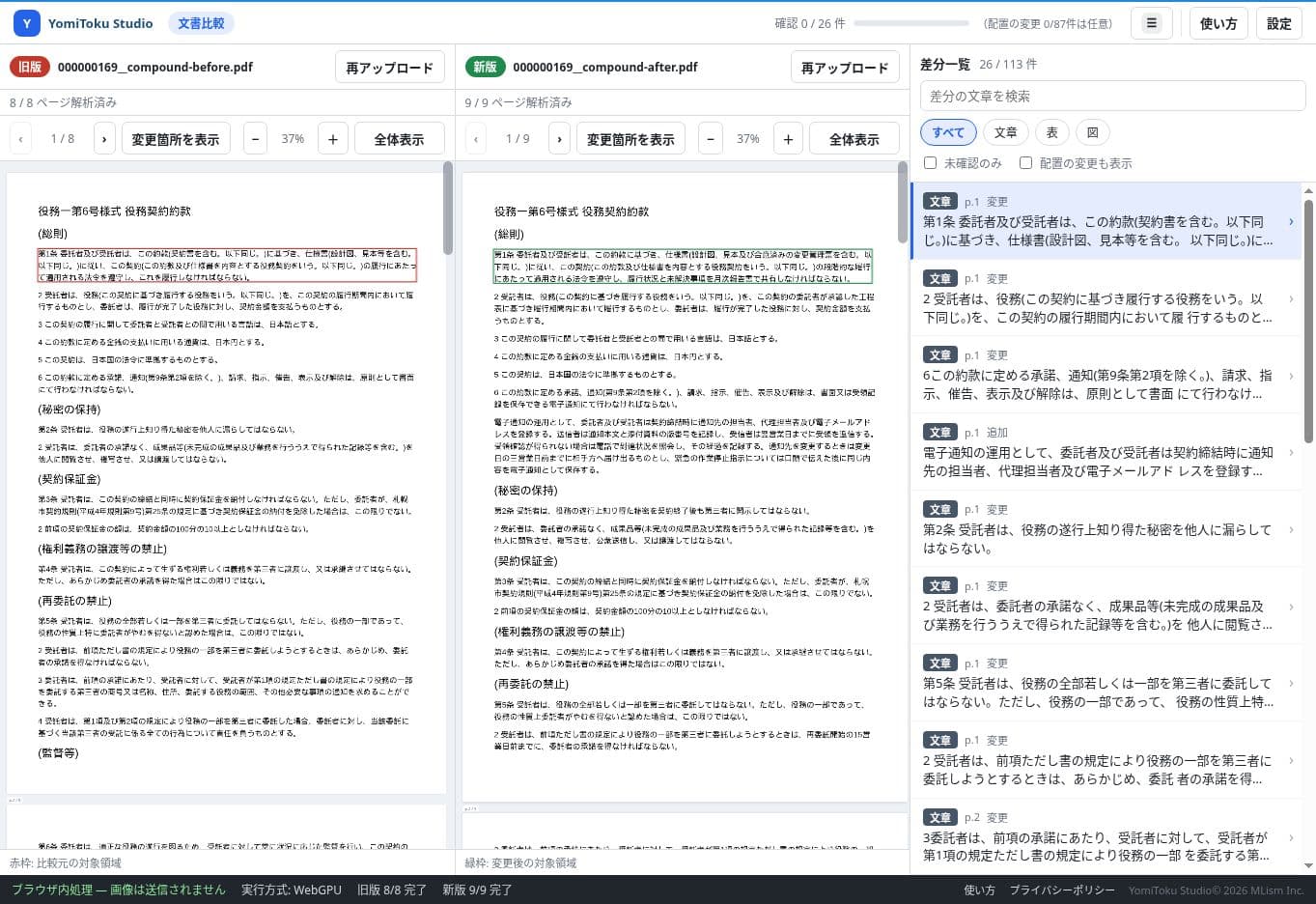Screen dimensions: 1316x904
Task: Go to previous page in new document
Action: pos(476,139)
